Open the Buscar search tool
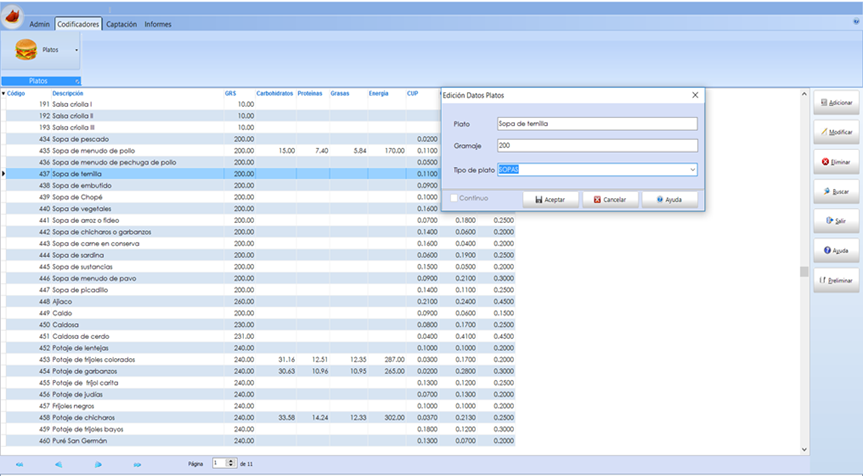The image size is (863, 476). (x=834, y=190)
